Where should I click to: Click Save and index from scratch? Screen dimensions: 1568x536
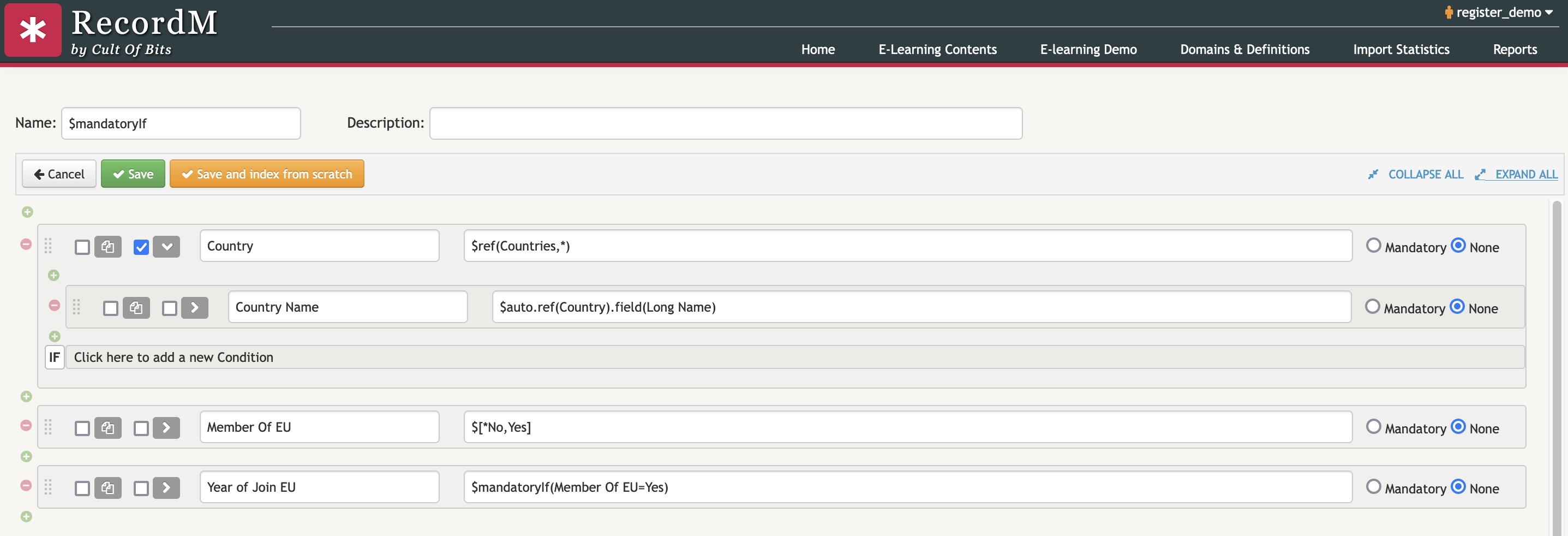point(267,174)
